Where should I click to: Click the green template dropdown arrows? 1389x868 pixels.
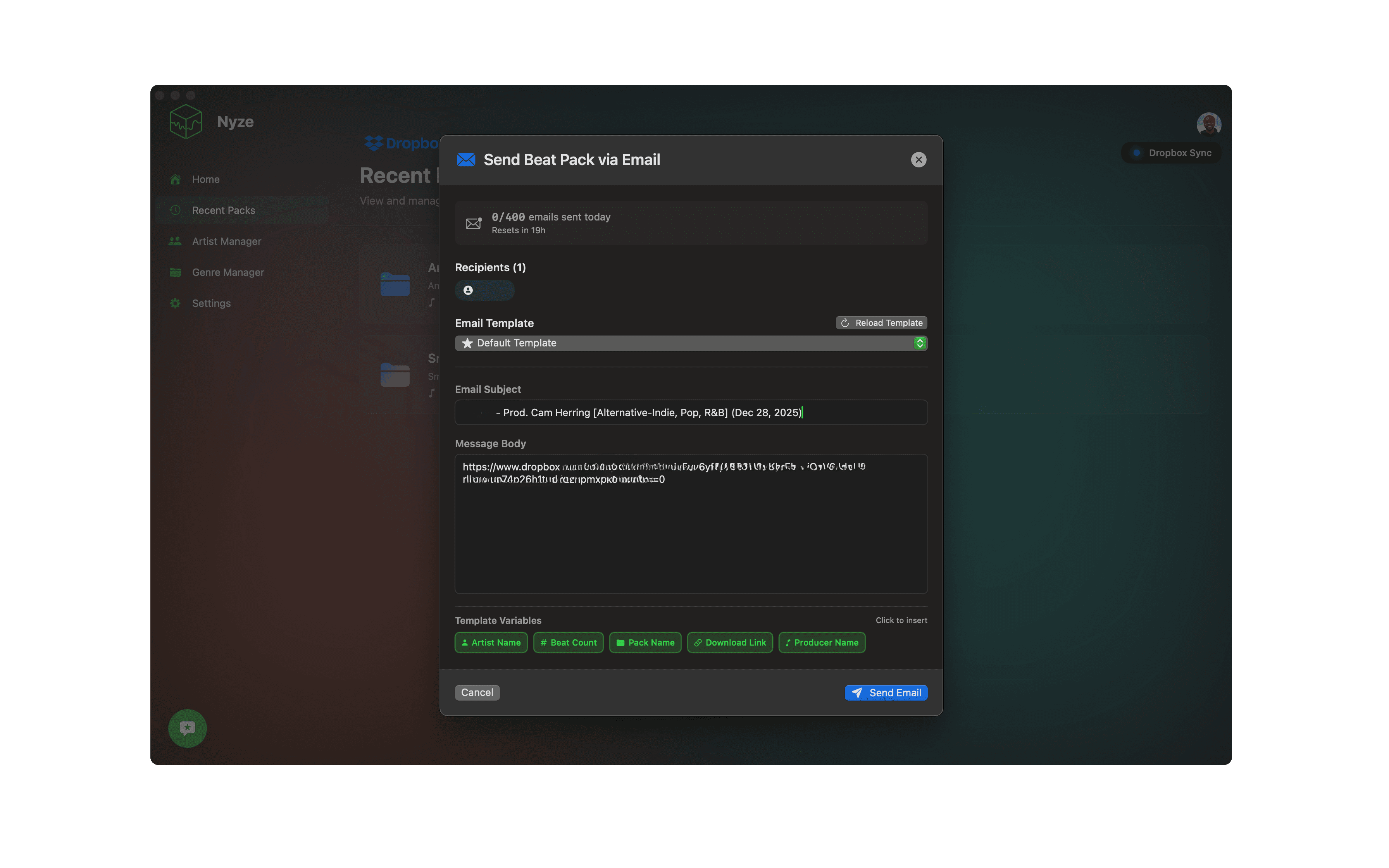point(920,343)
